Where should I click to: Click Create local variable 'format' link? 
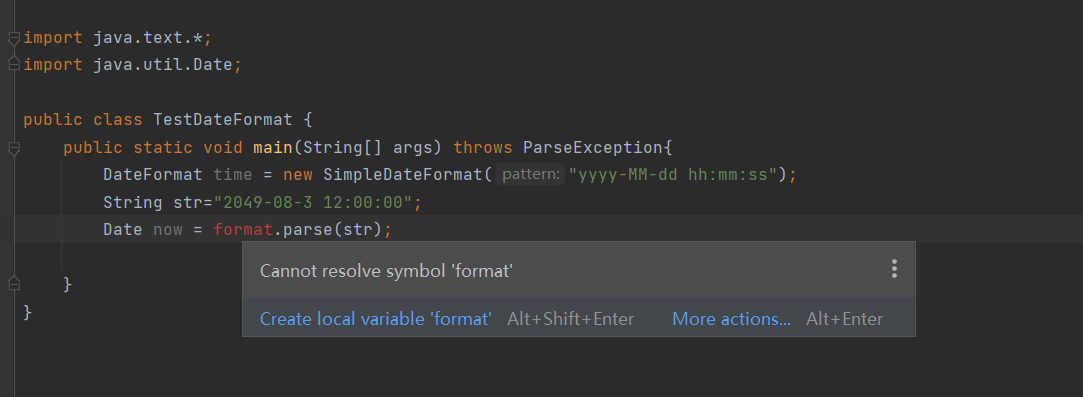[376, 319]
